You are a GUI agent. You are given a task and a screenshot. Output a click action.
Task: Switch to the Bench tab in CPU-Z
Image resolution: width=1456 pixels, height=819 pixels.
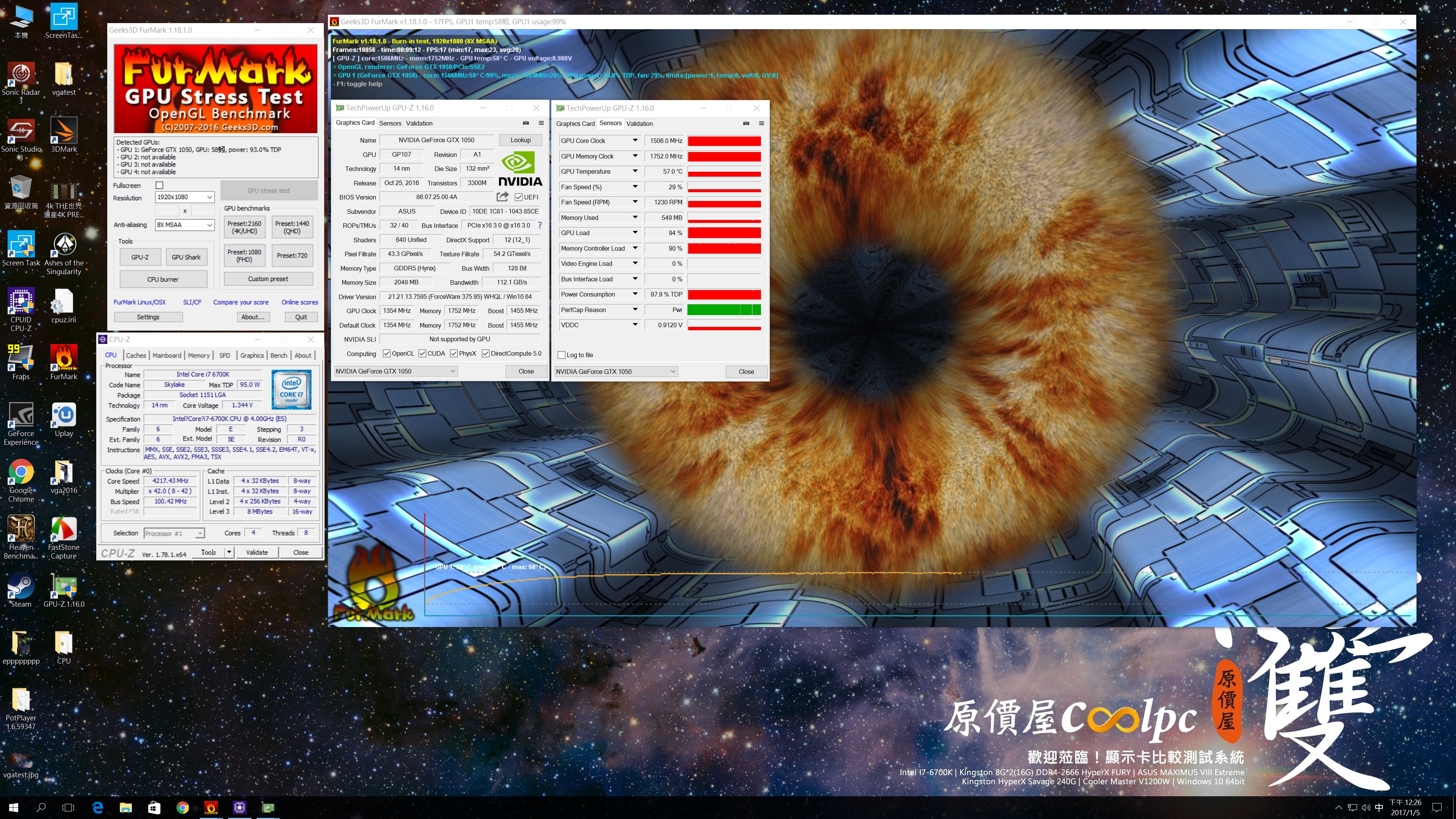(279, 355)
